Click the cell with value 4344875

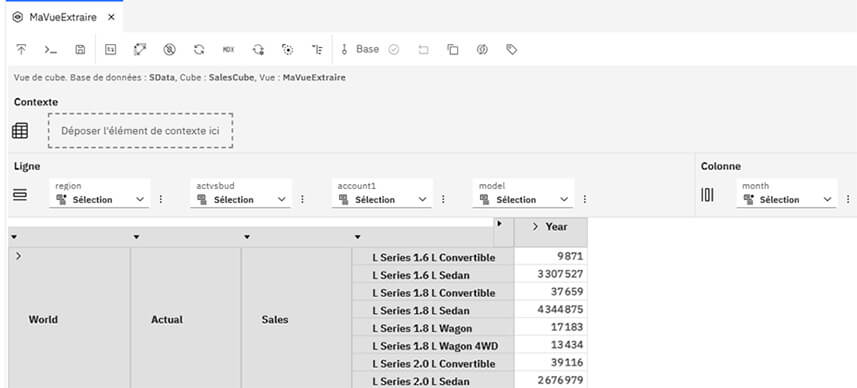point(551,309)
